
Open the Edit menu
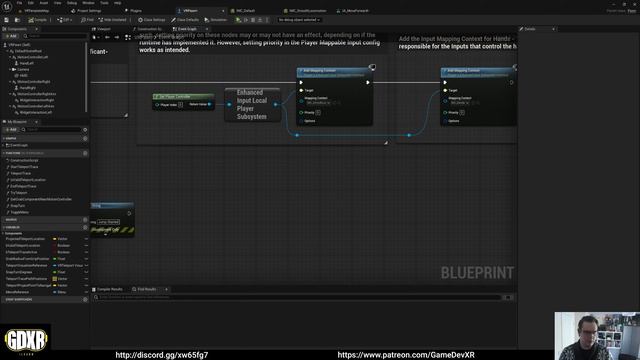point(31,3)
